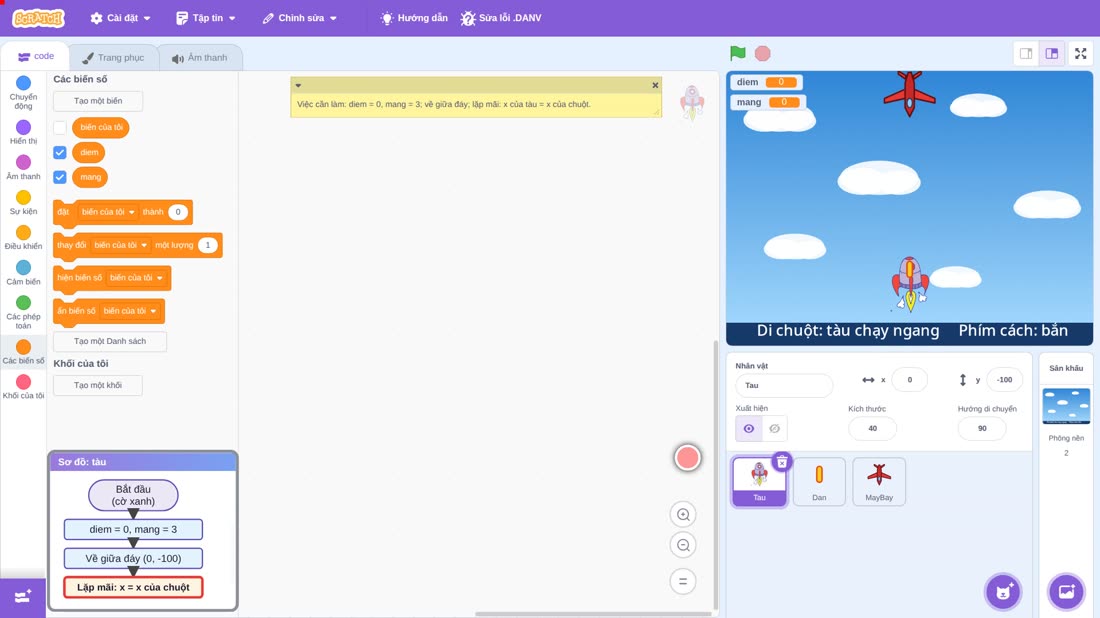Collapse the yellow comment note arrow
This screenshot has width=1100, height=618.
298,86
